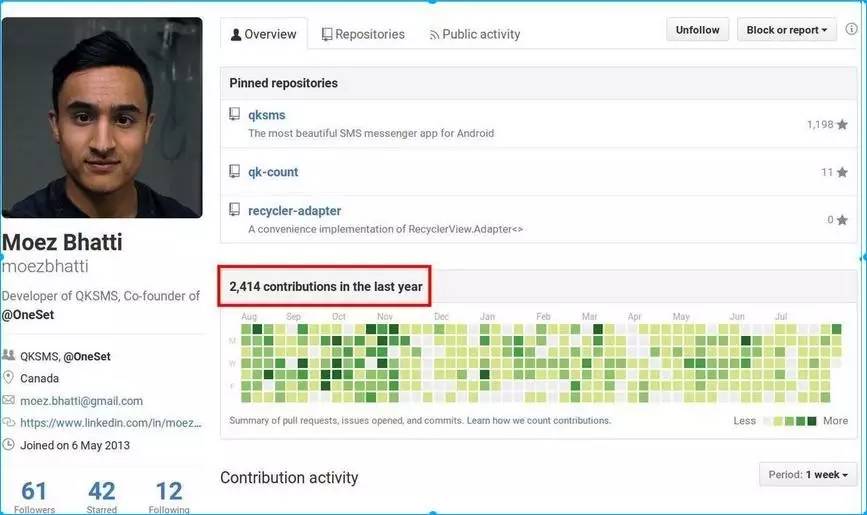Open the Public activity tab
The height and width of the screenshot is (515, 867).
click(475, 34)
